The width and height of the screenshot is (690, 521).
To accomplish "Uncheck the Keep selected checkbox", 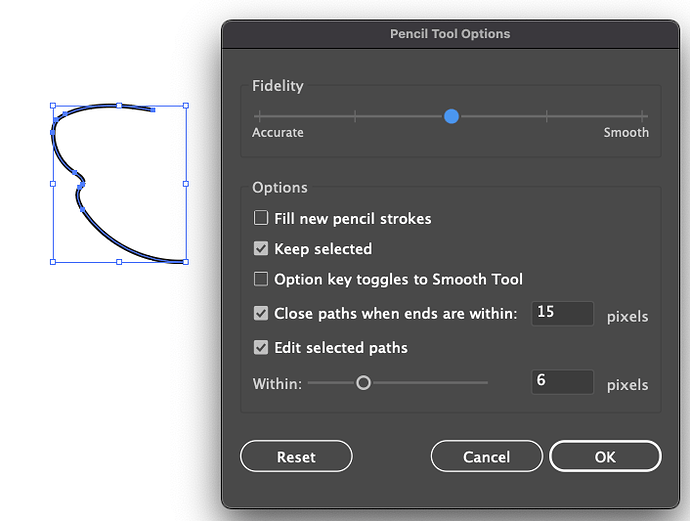I will pyautogui.click(x=261, y=249).
